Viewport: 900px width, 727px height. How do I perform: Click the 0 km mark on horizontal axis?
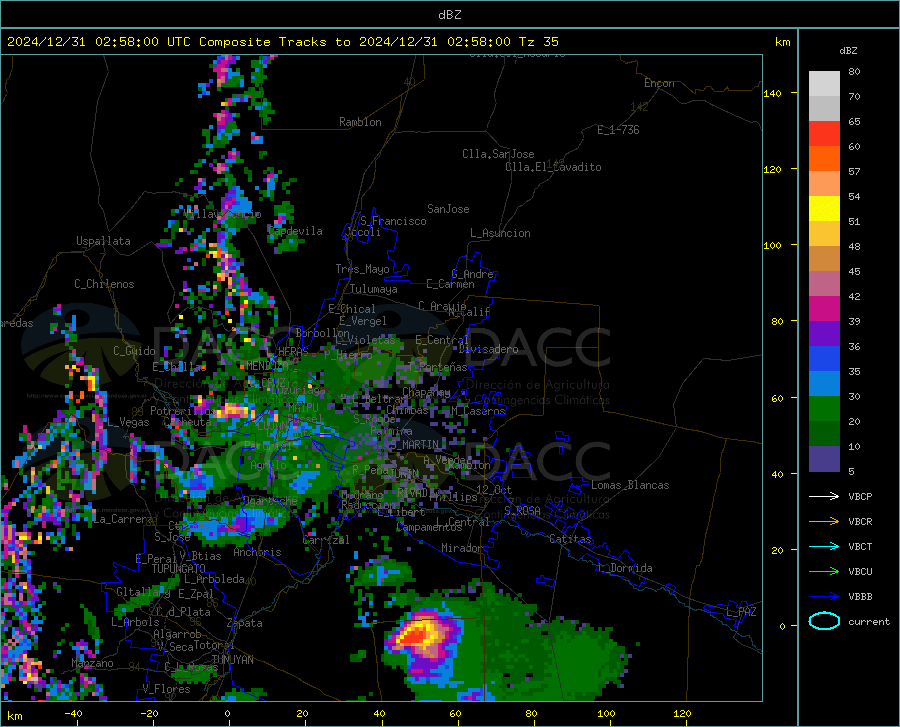tap(228, 713)
